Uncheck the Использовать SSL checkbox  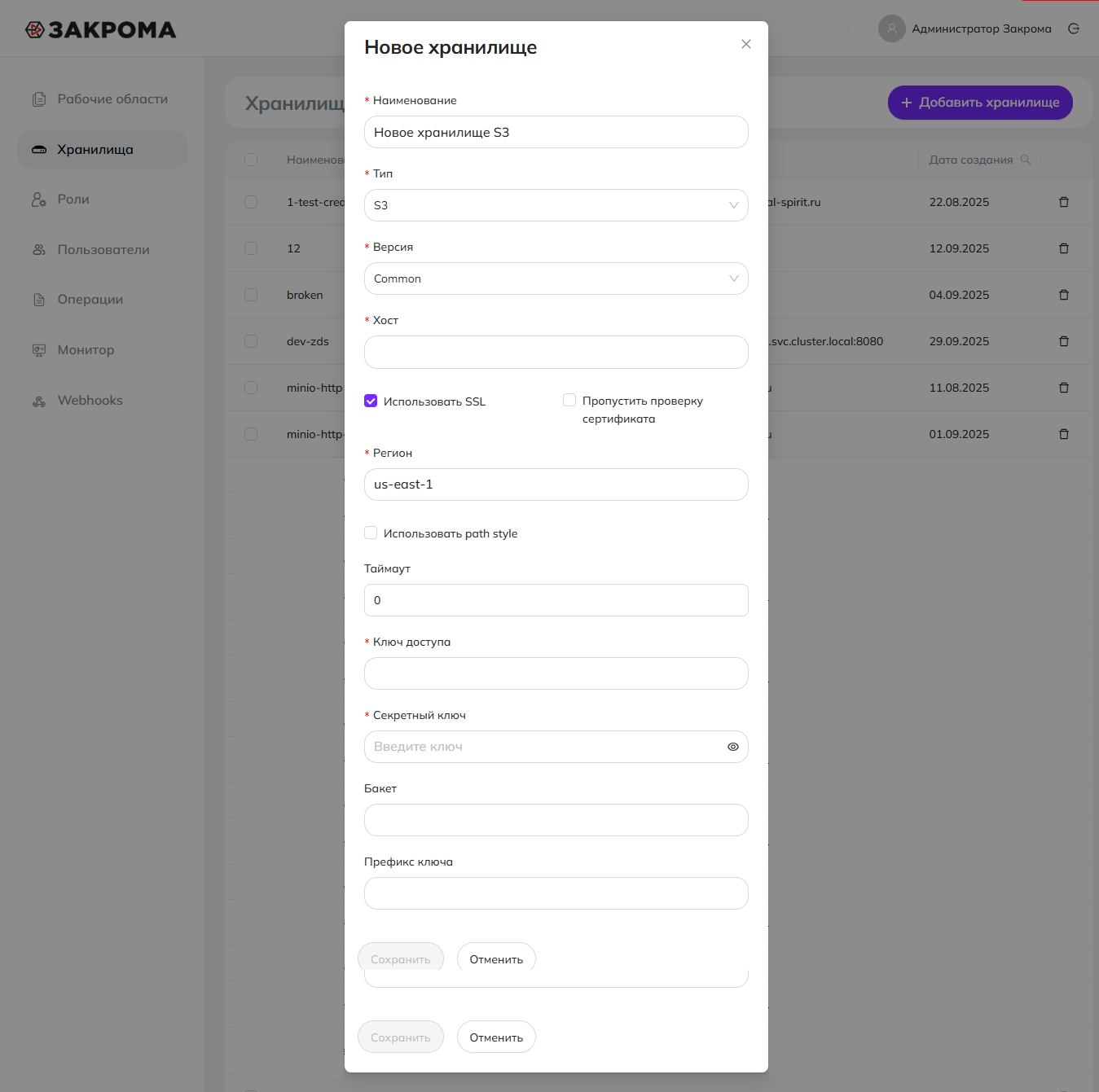371,401
